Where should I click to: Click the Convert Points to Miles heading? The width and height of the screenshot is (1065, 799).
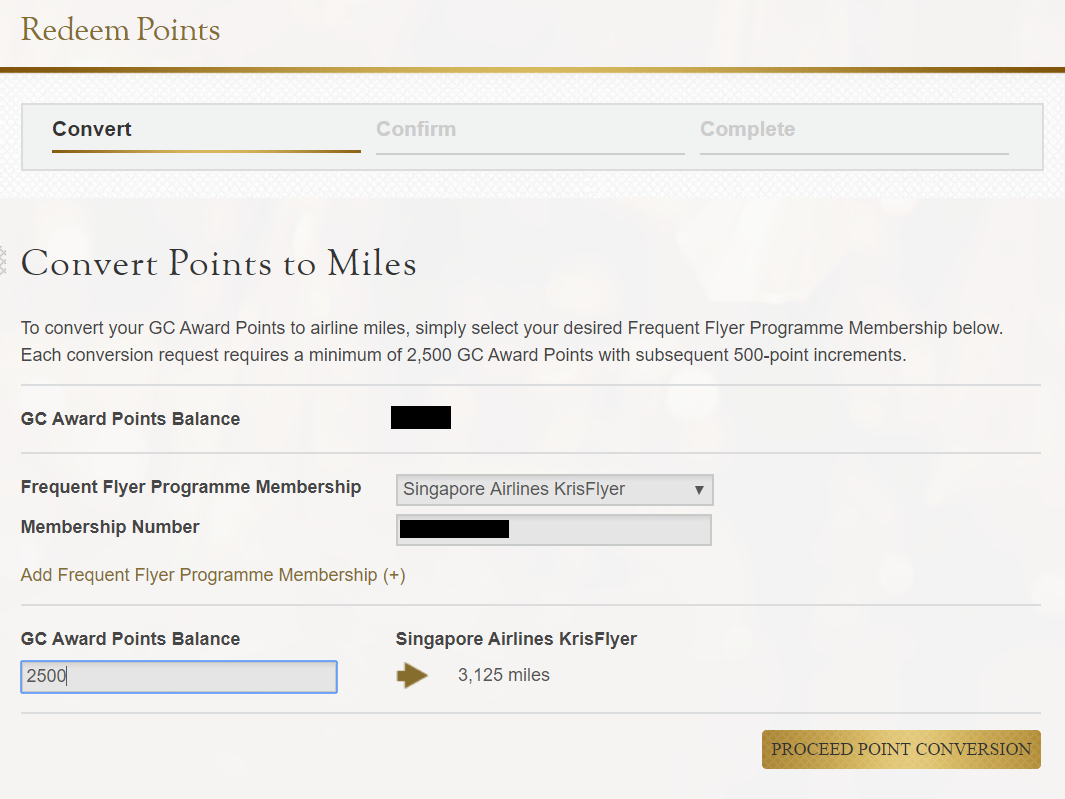219,264
